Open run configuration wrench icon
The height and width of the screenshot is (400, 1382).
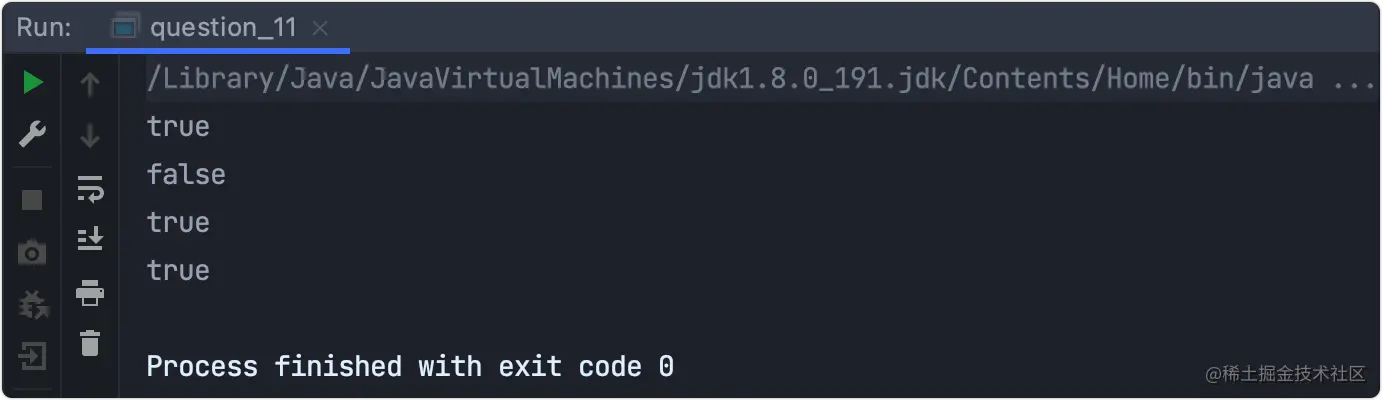33,134
